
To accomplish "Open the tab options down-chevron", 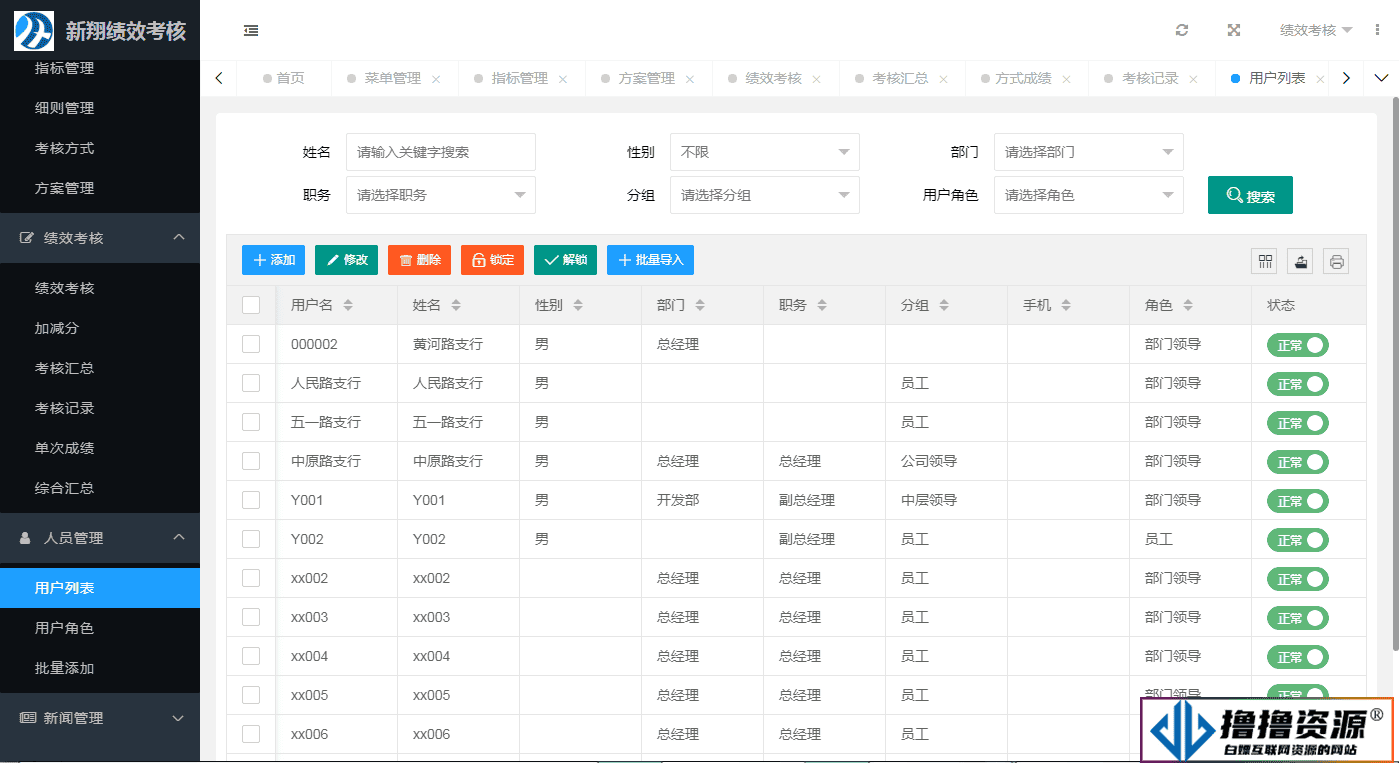I will point(1382,78).
